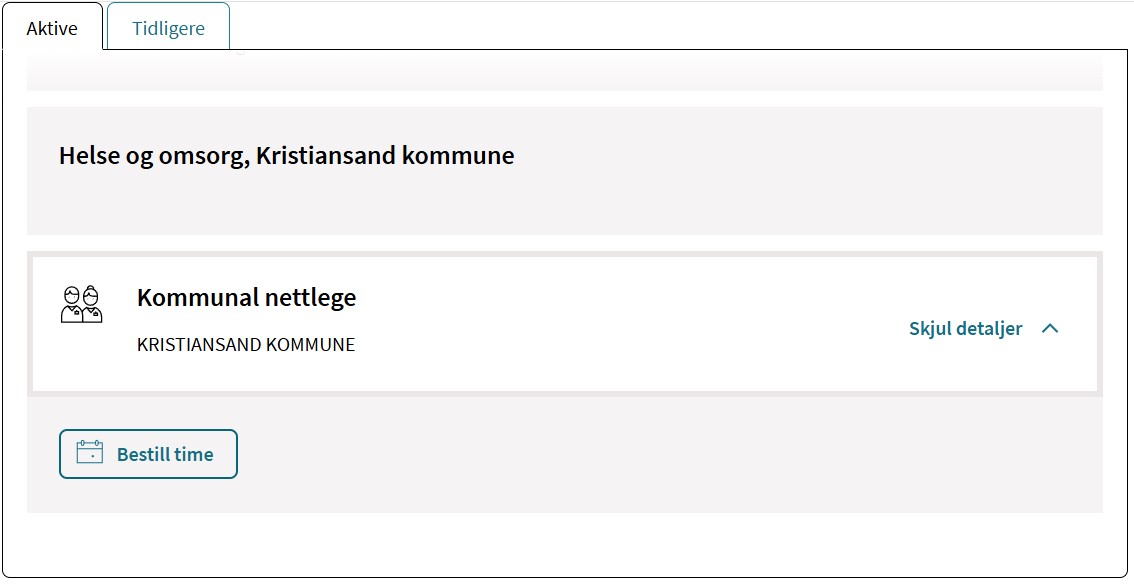Switch to the Tidligere tab

tap(167, 28)
